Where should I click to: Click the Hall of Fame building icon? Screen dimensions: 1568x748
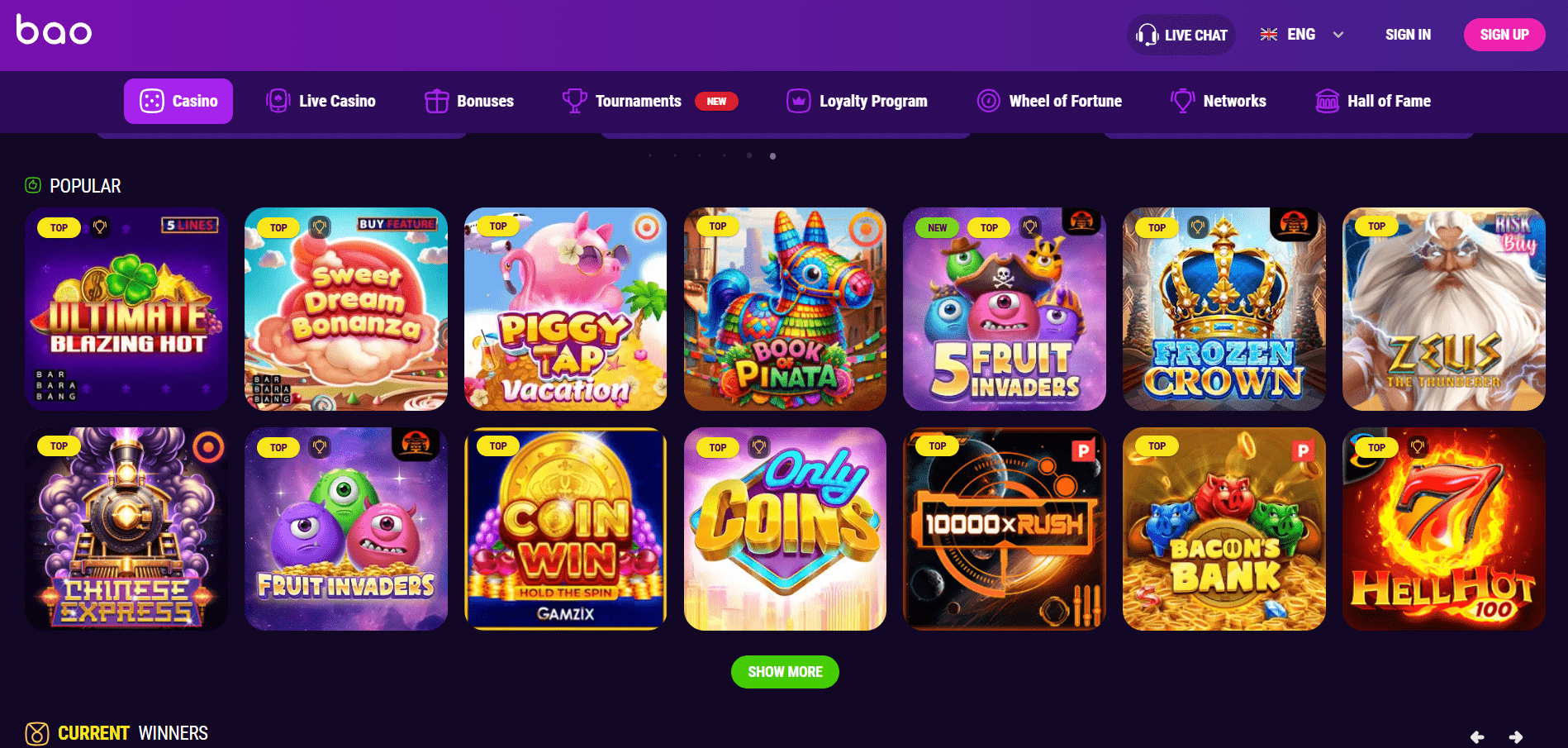pos(1327,101)
